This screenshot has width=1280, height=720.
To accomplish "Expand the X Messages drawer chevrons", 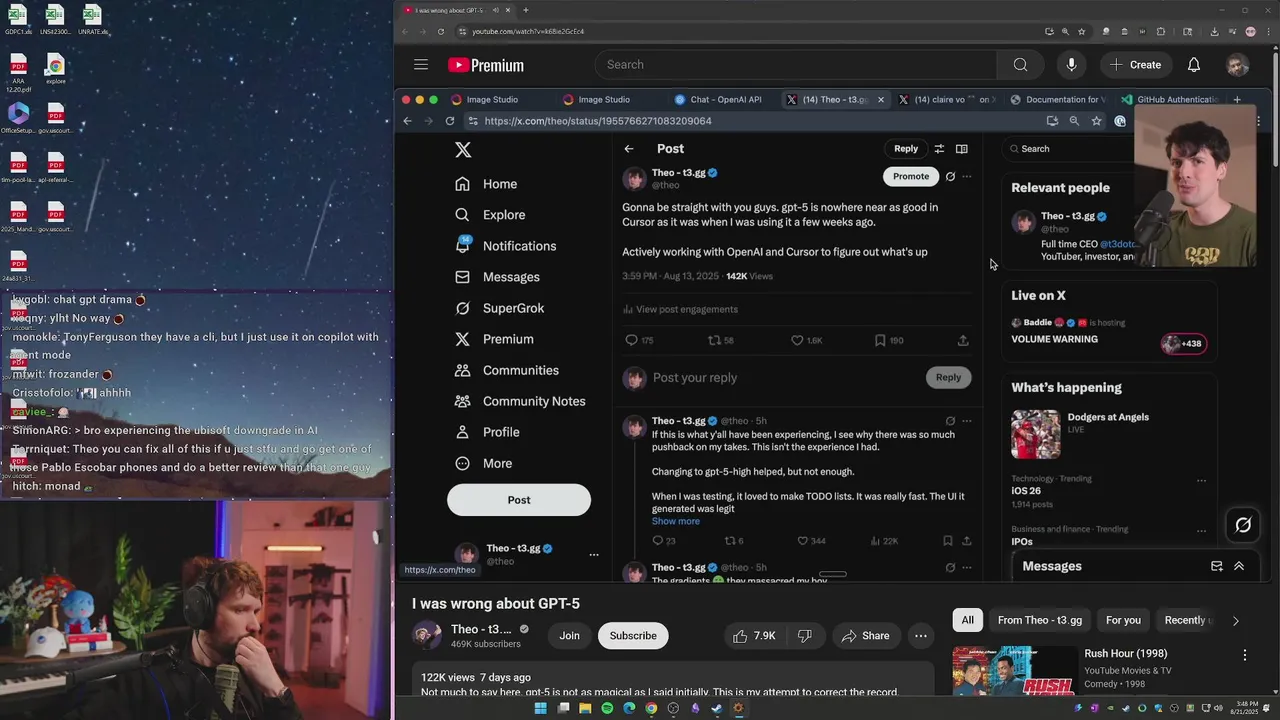I will click(1239, 566).
